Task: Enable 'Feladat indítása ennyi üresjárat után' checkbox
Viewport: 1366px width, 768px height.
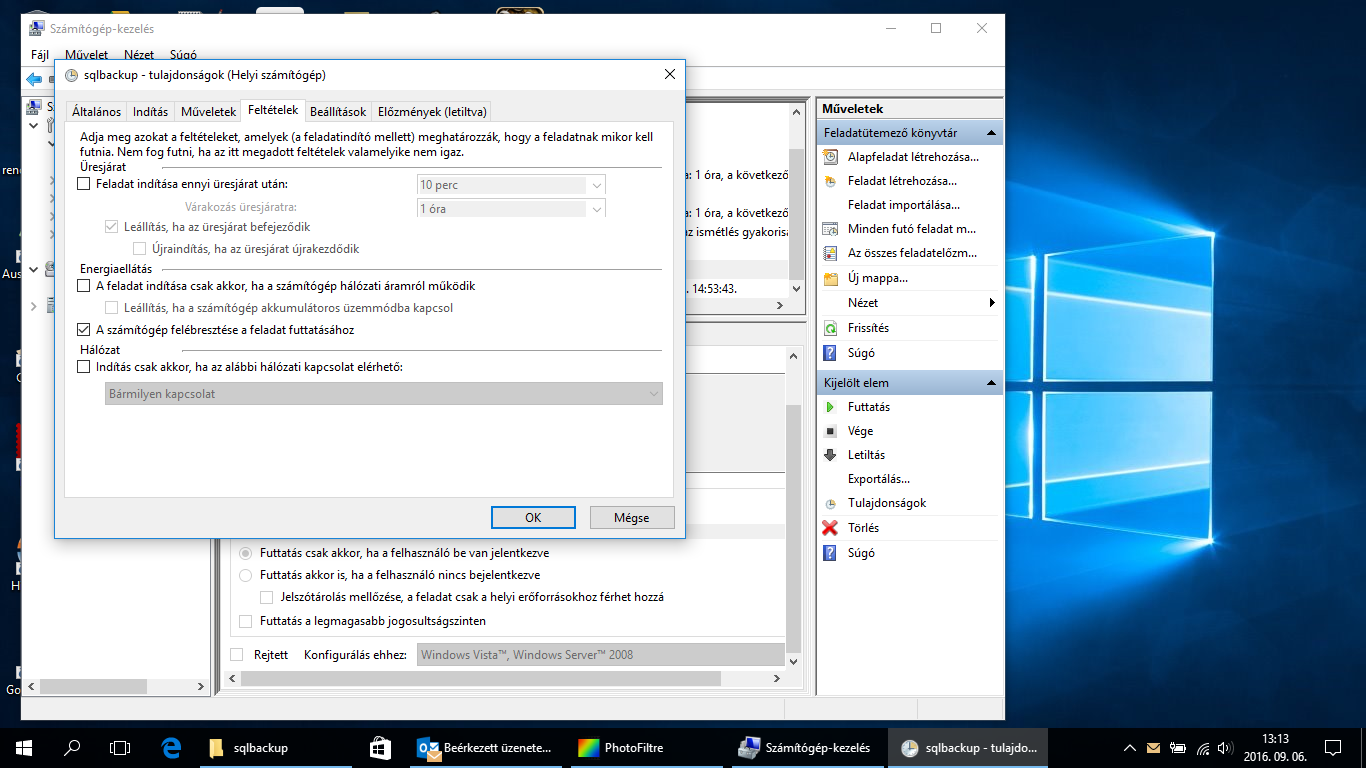Action: click(x=84, y=184)
